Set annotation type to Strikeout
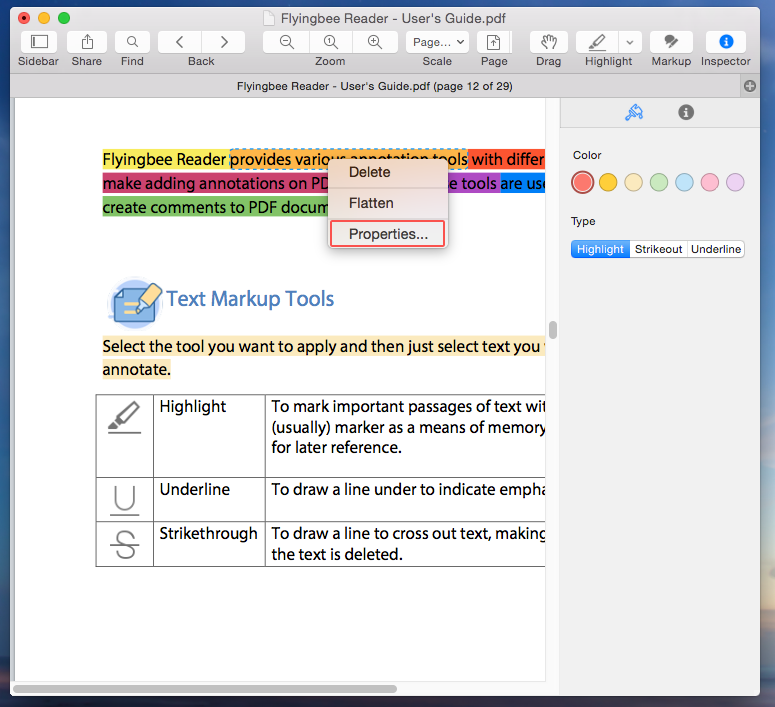775x707 pixels. click(x=658, y=249)
